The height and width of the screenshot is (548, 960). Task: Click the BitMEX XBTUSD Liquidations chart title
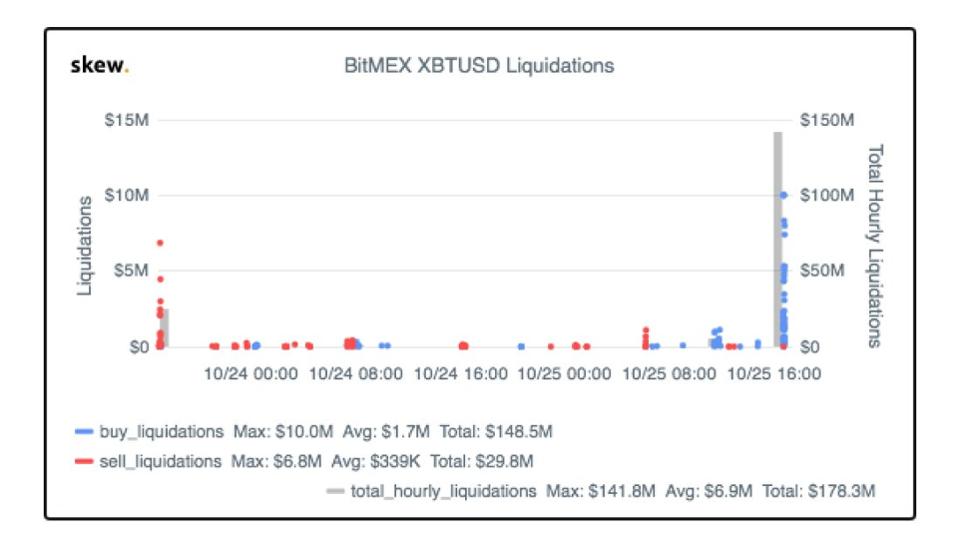tap(479, 66)
